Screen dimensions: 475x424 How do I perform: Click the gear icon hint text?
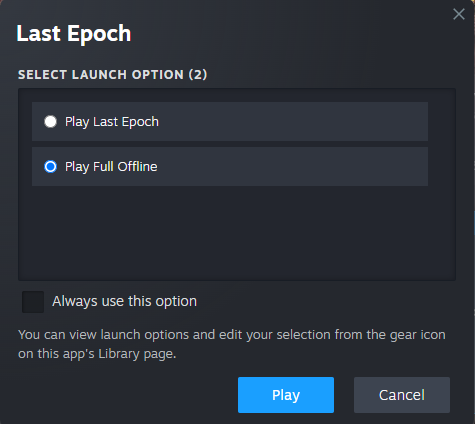232,344
